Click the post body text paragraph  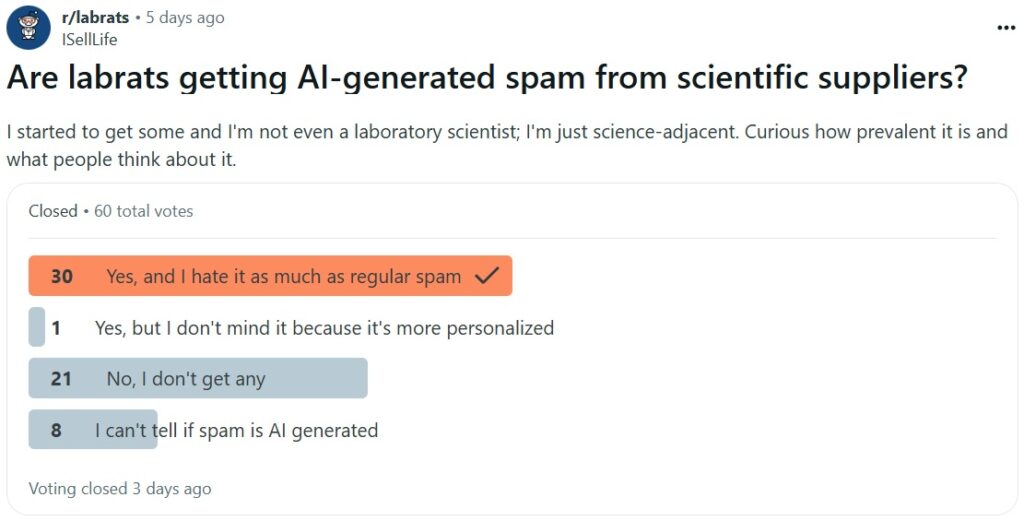[507, 146]
